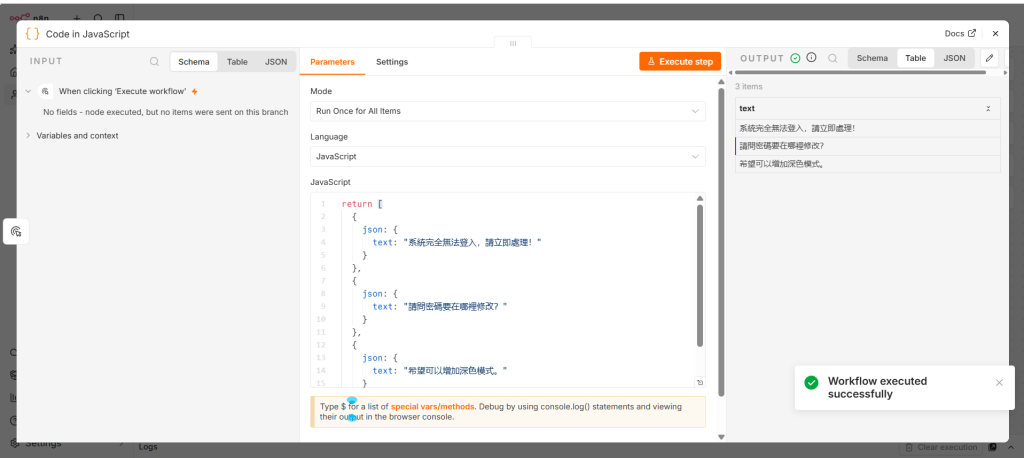Click code editor scrollbar up arrow
Viewport: 1024px width, 458px height.
coord(699,198)
